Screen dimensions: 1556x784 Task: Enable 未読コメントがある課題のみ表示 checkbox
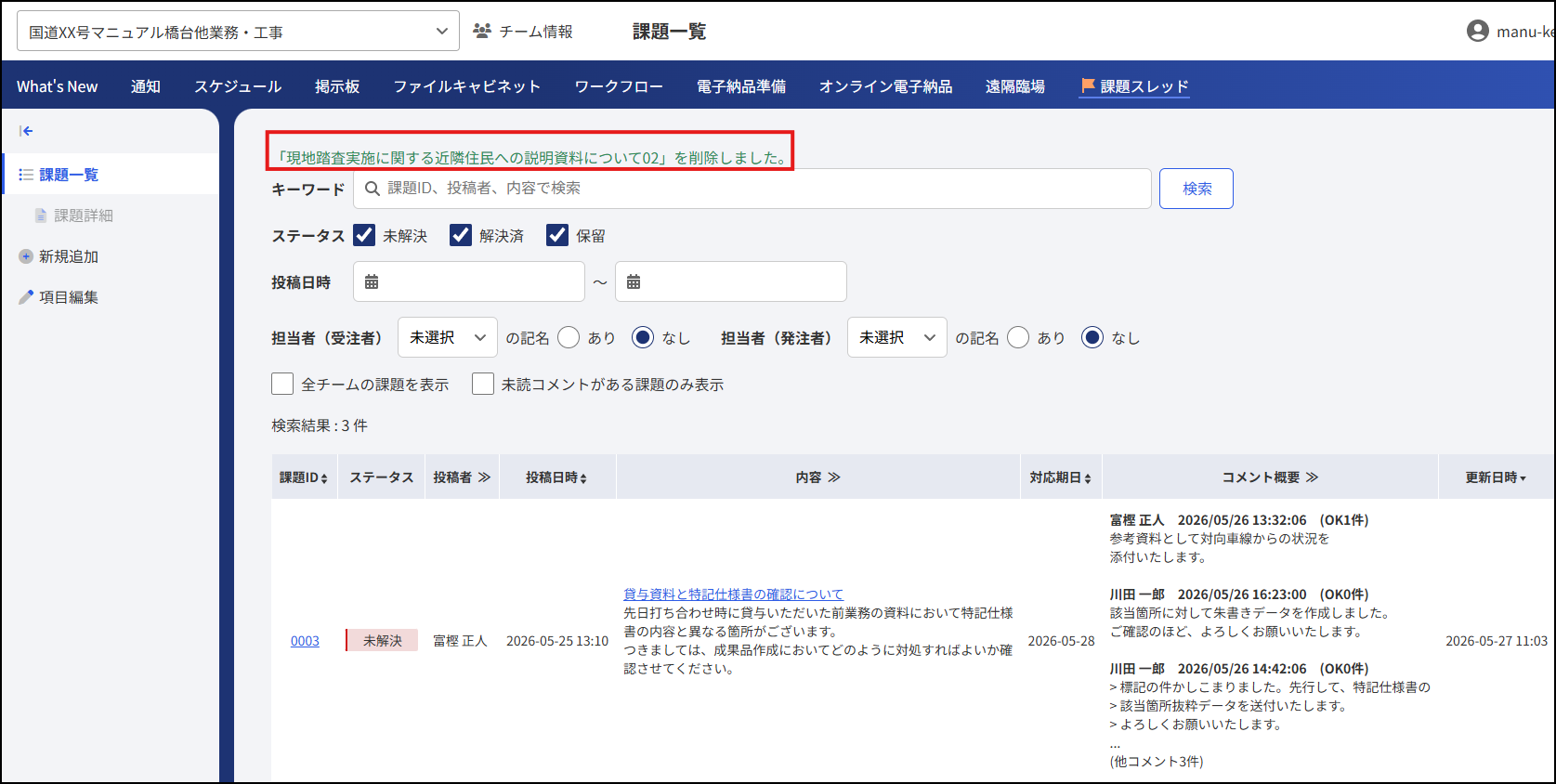point(483,384)
